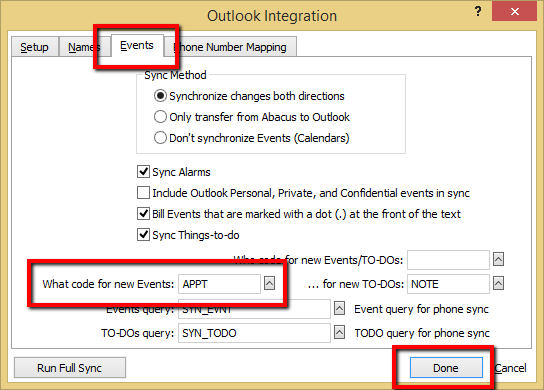Click the Done button
544x390 pixels.
click(x=446, y=368)
